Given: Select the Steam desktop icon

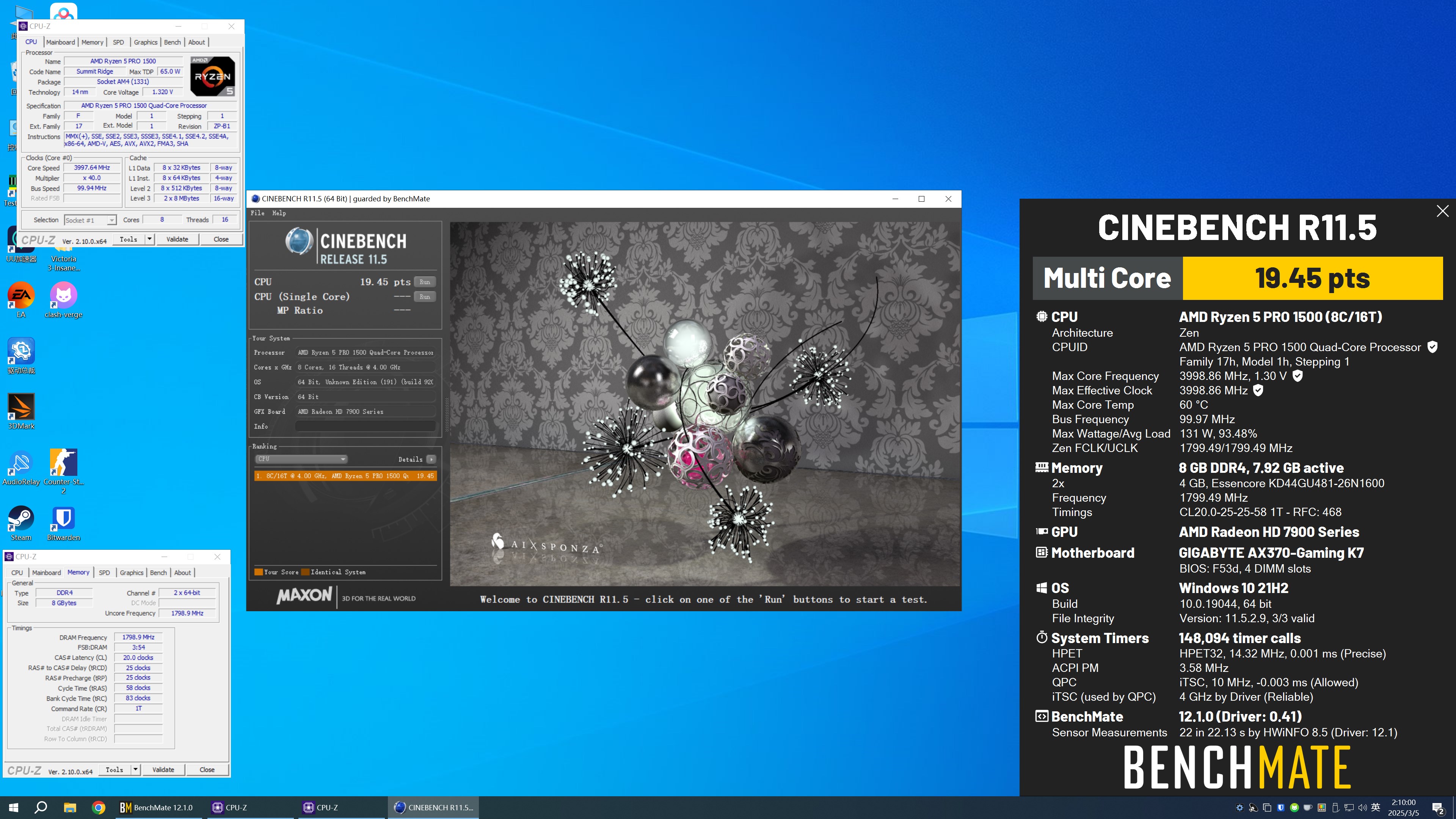Looking at the screenshot, I should tap(21, 523).
